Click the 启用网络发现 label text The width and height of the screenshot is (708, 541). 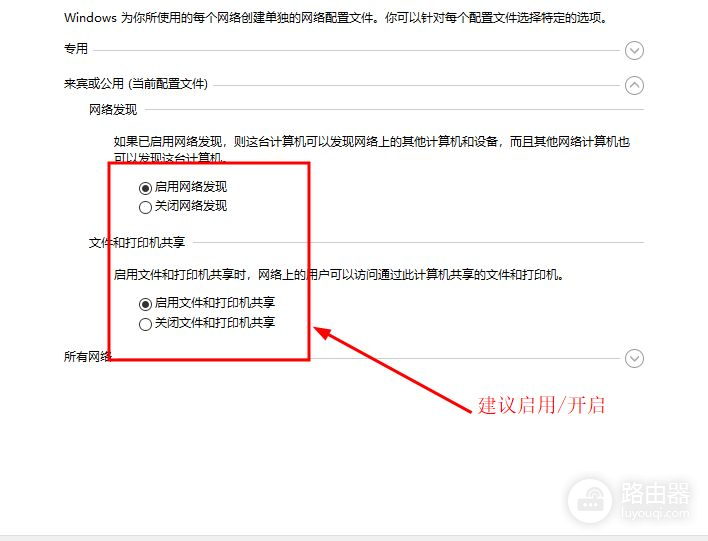pos(191,187)
